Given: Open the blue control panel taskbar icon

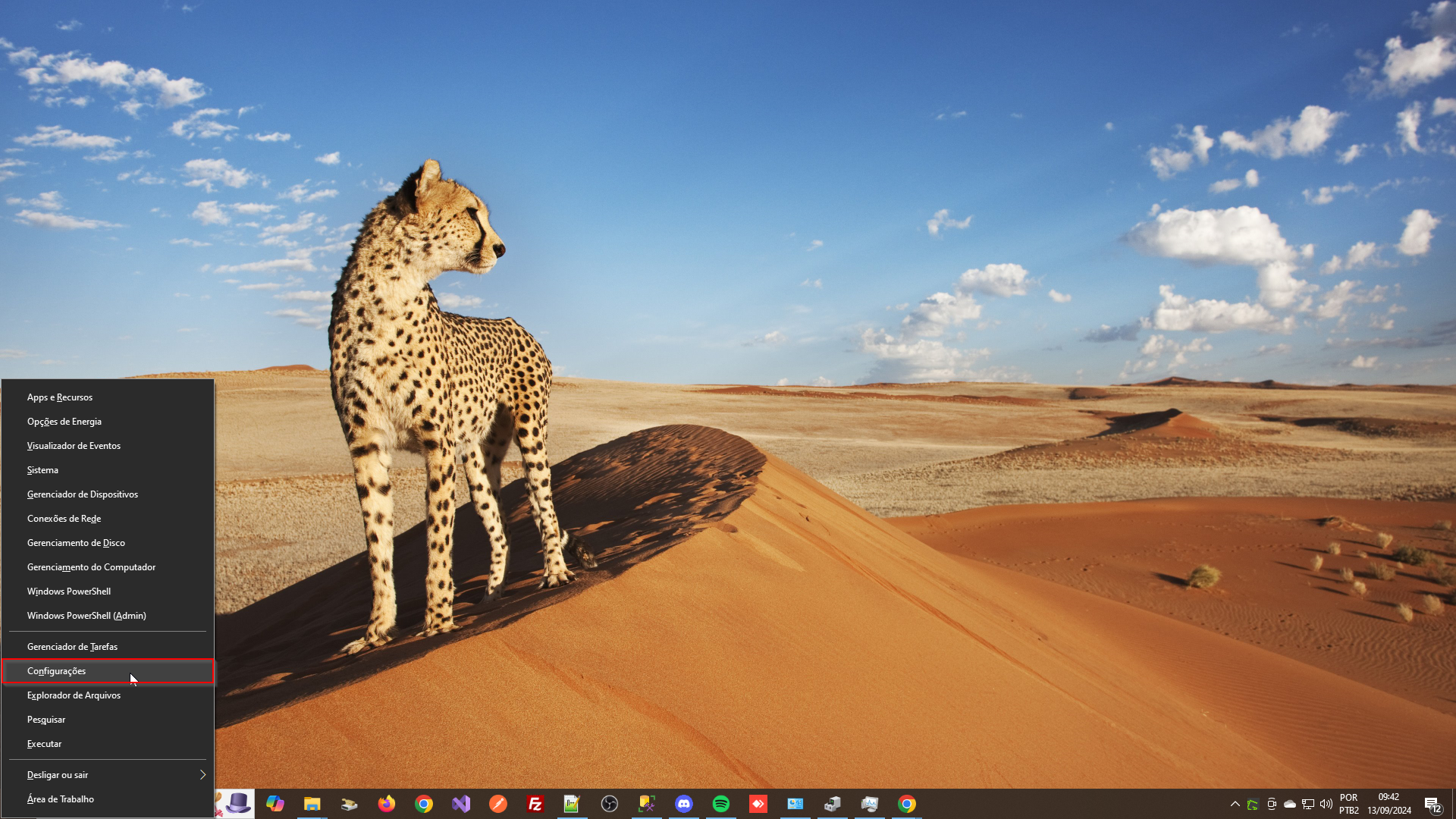Looking at the screenshot, I should [x=795, y=804].
